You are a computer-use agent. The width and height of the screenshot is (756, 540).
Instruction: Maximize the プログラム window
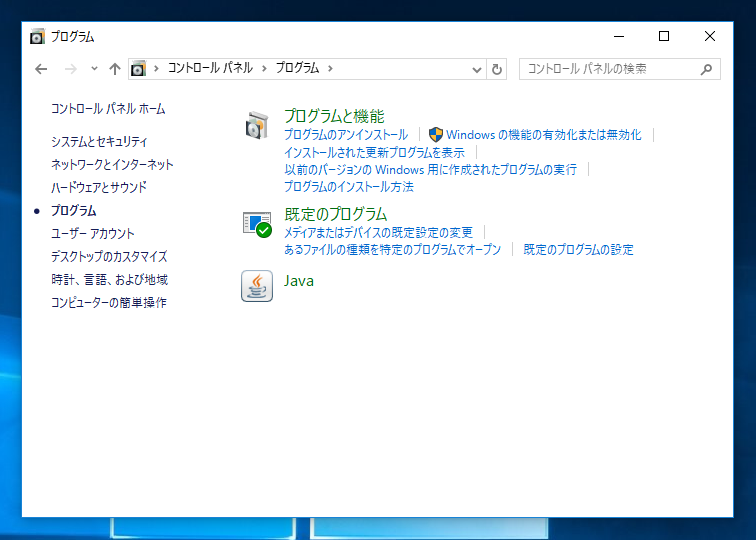tap(664, 36)
